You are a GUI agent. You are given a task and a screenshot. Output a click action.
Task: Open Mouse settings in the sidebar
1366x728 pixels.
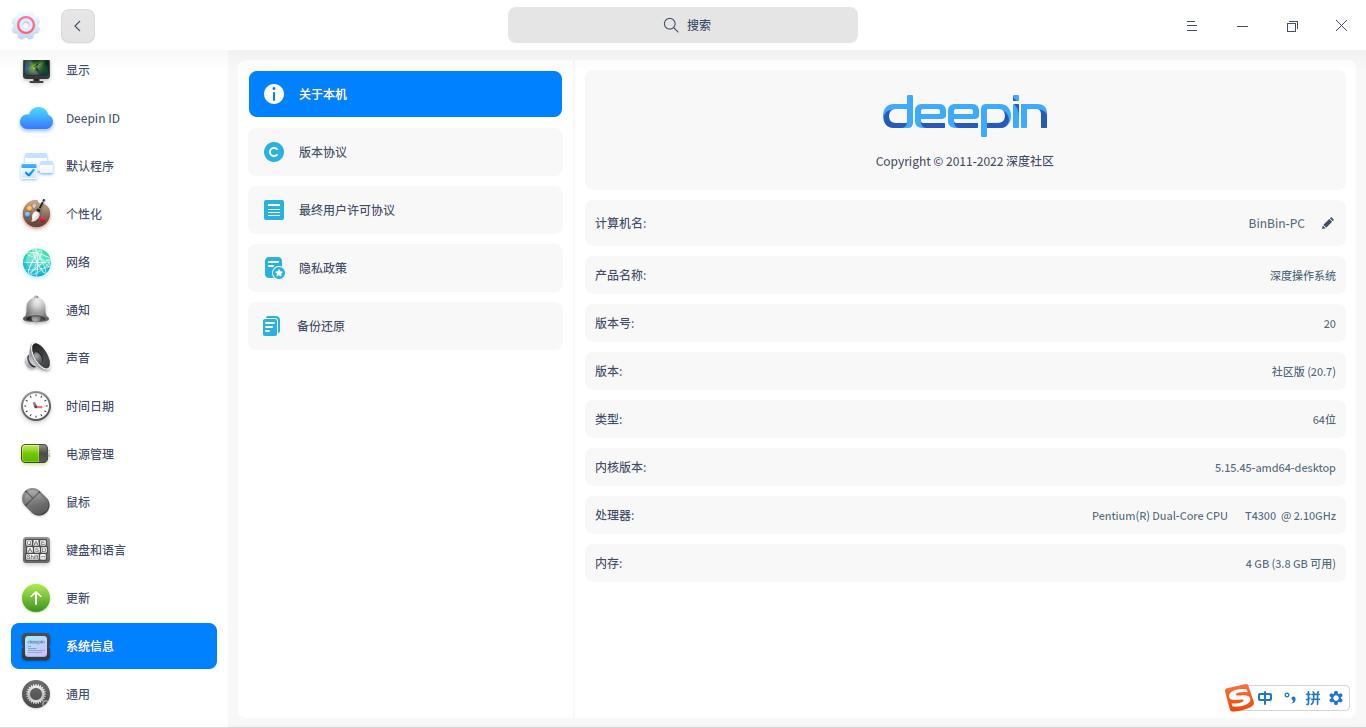[x=36, y=502]
